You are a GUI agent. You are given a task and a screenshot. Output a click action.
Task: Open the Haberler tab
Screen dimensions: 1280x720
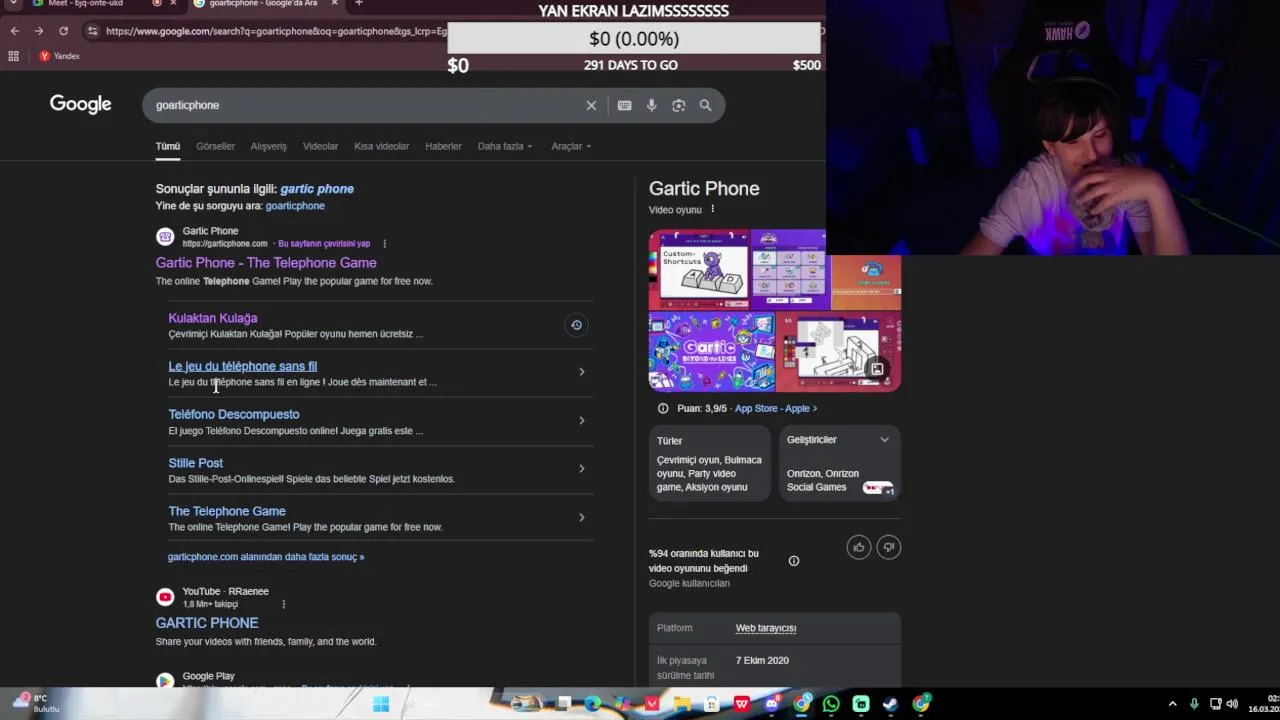[443, 146]
